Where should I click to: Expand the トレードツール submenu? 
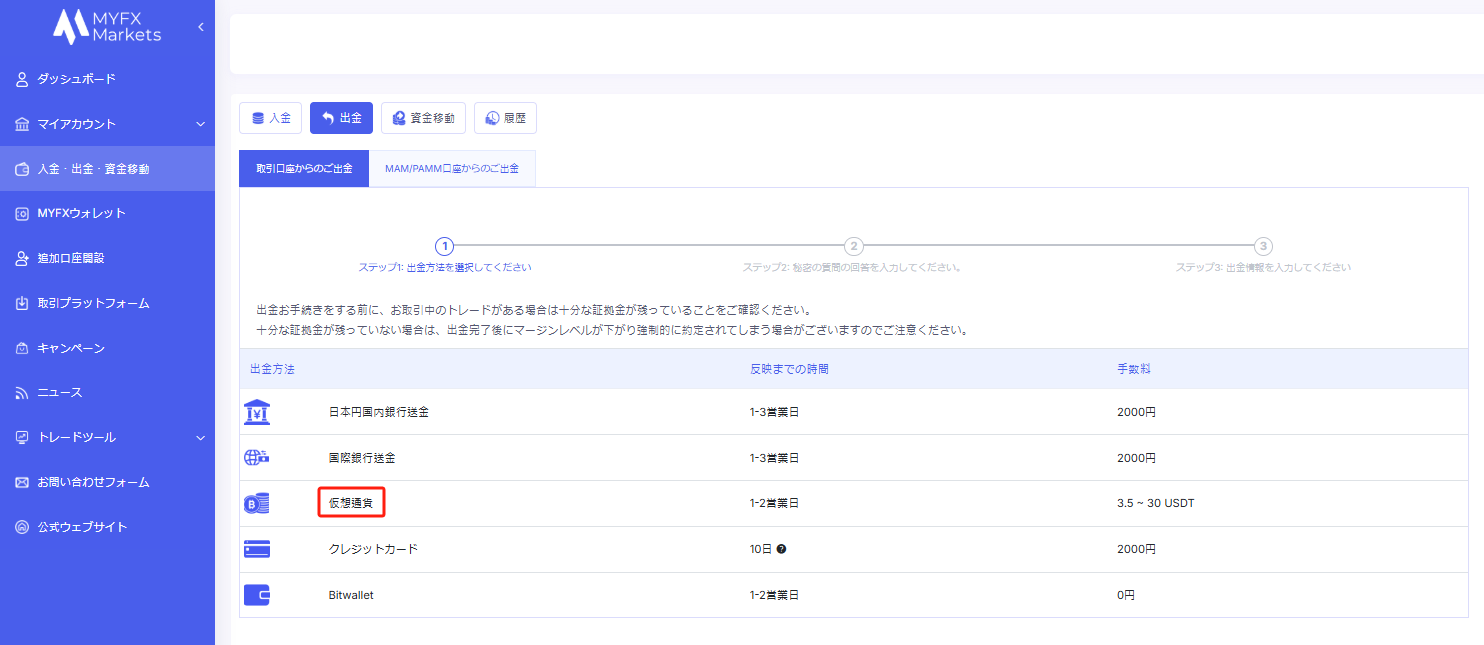coord(200,437)
